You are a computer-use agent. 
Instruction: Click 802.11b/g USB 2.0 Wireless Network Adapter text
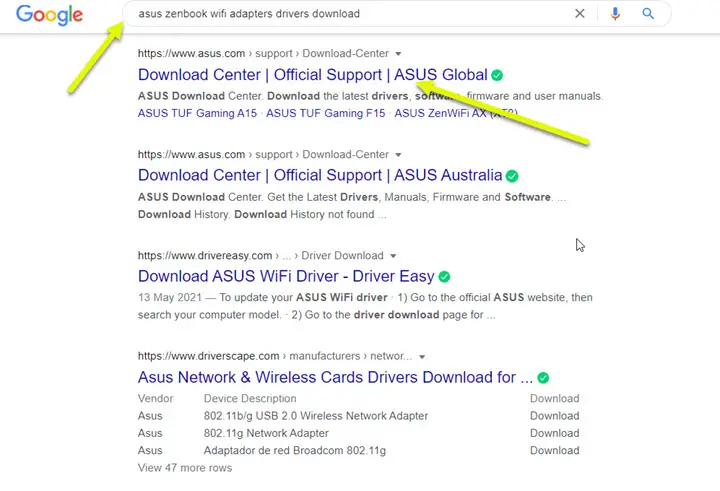(316, 416)
